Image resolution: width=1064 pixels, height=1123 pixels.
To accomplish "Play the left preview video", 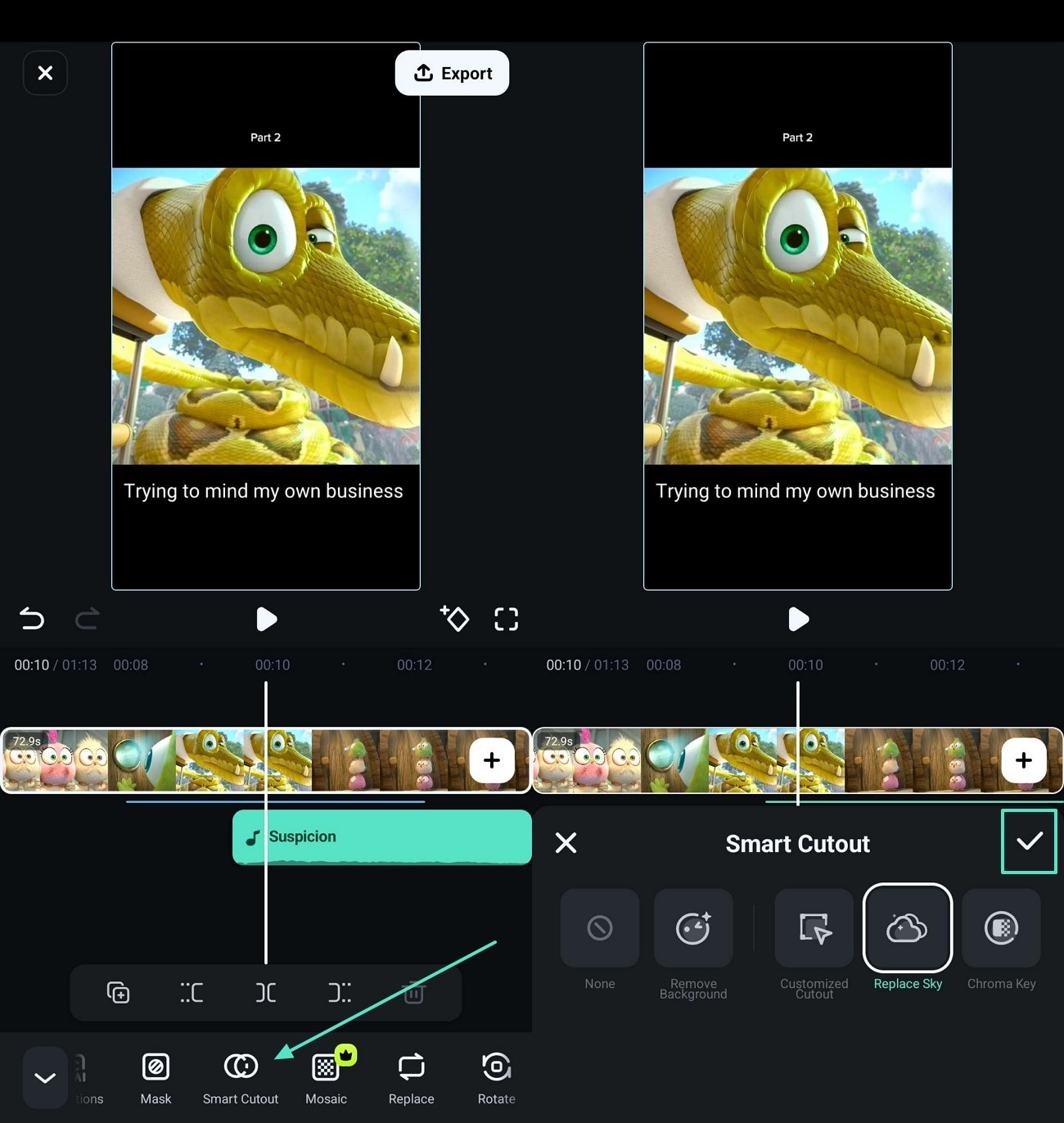I will 266,619.
